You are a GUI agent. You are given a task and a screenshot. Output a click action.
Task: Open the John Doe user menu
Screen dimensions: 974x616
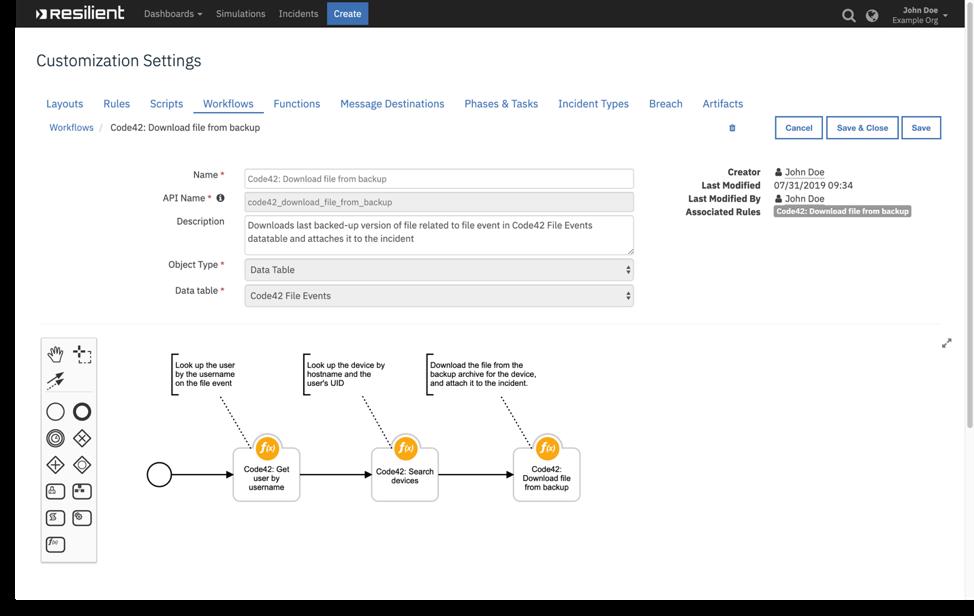tap(920, 15)
